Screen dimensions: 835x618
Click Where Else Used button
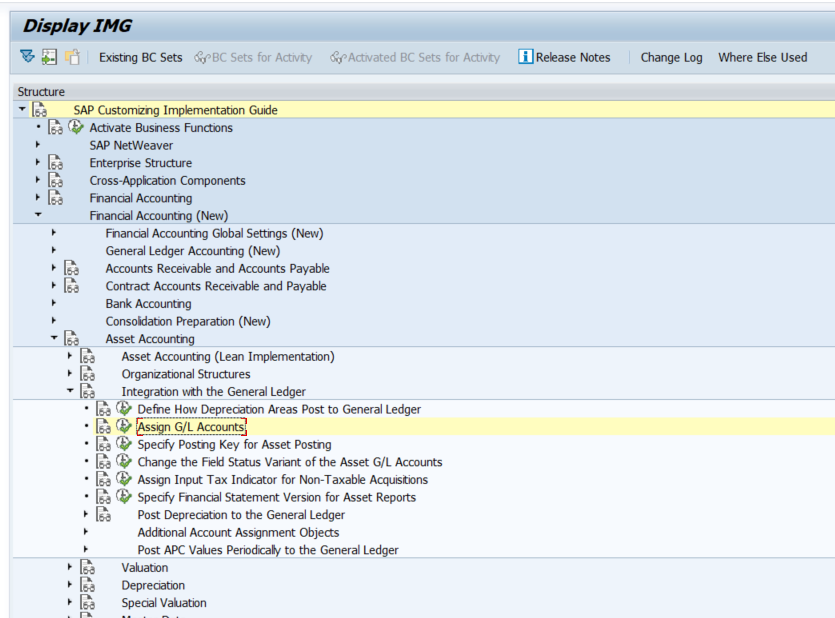[x=762, y=57]
